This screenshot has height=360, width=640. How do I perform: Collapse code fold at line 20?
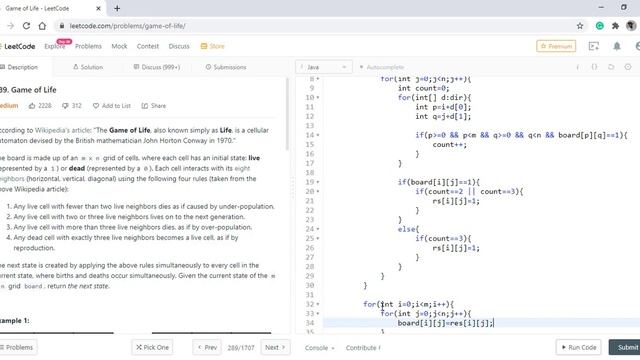[318, 191]
